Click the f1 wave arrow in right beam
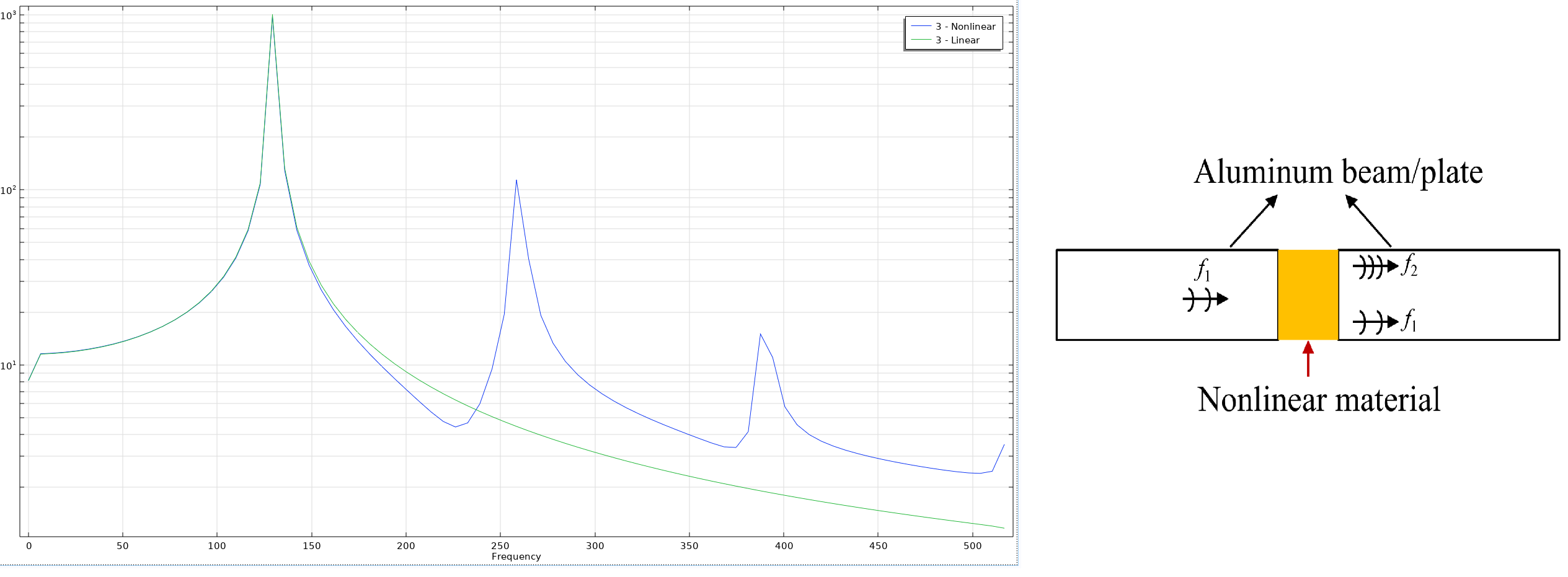Screen dimensions: 1568x577 pyautogui.click(x=1375, y=322)
